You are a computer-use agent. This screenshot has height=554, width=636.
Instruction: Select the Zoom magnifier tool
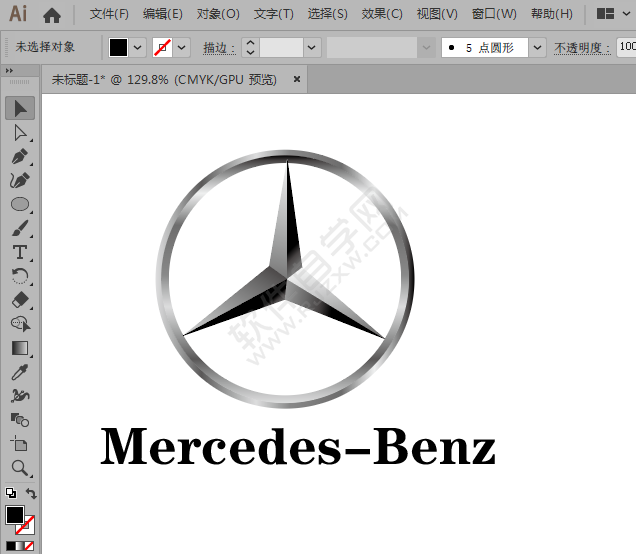pos(20,467)
